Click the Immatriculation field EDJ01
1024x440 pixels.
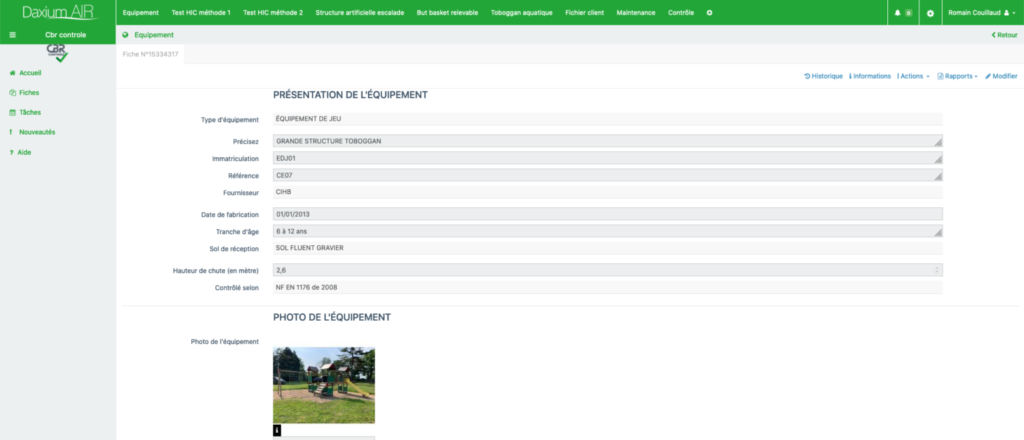tap(607, 159)
